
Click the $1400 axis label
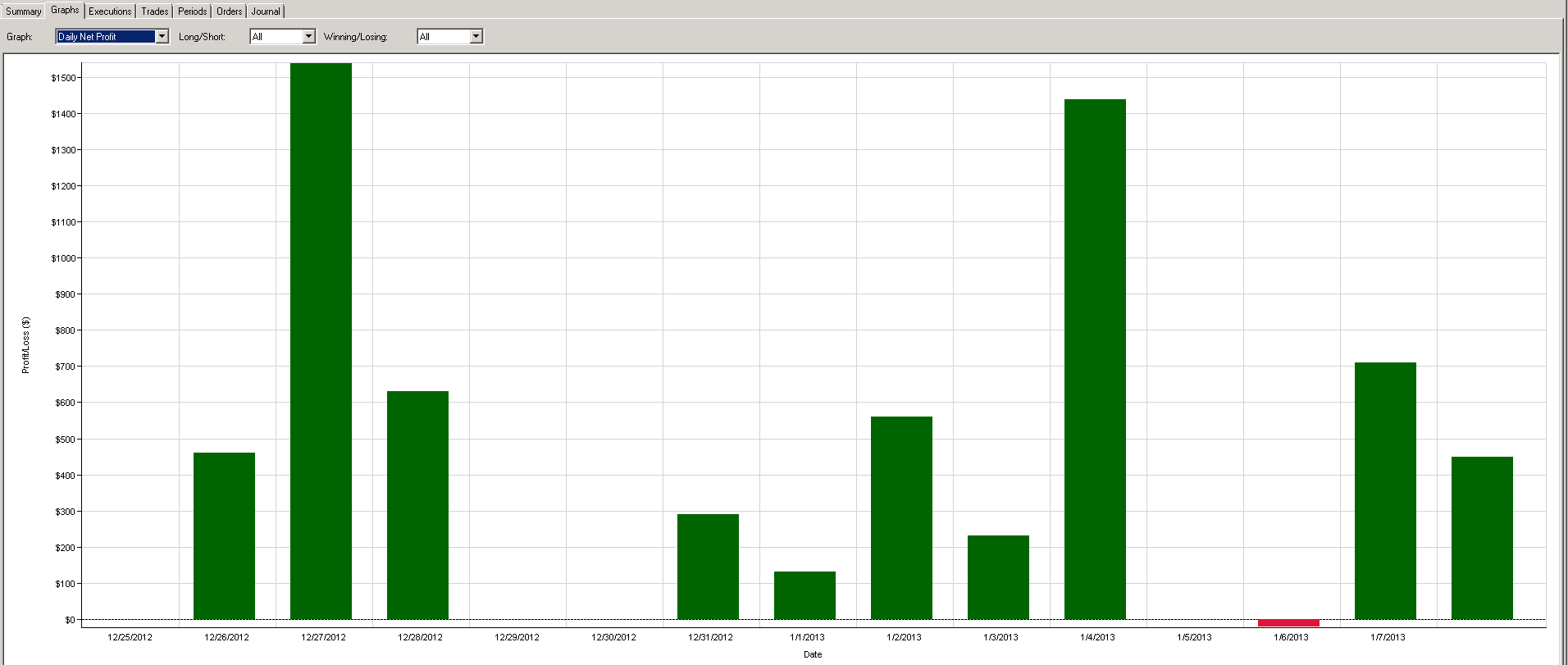(63, 114)
